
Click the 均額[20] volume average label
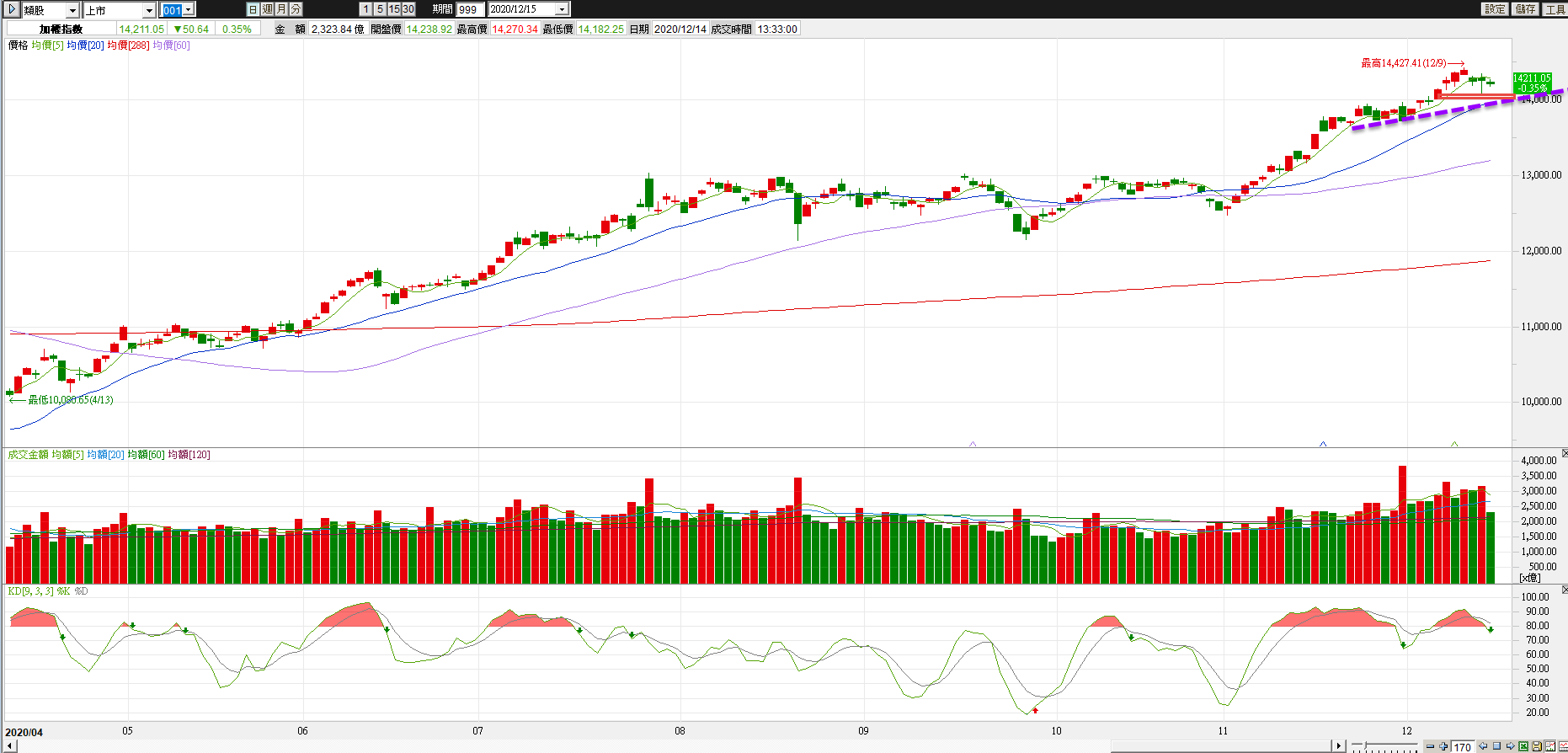105,455
